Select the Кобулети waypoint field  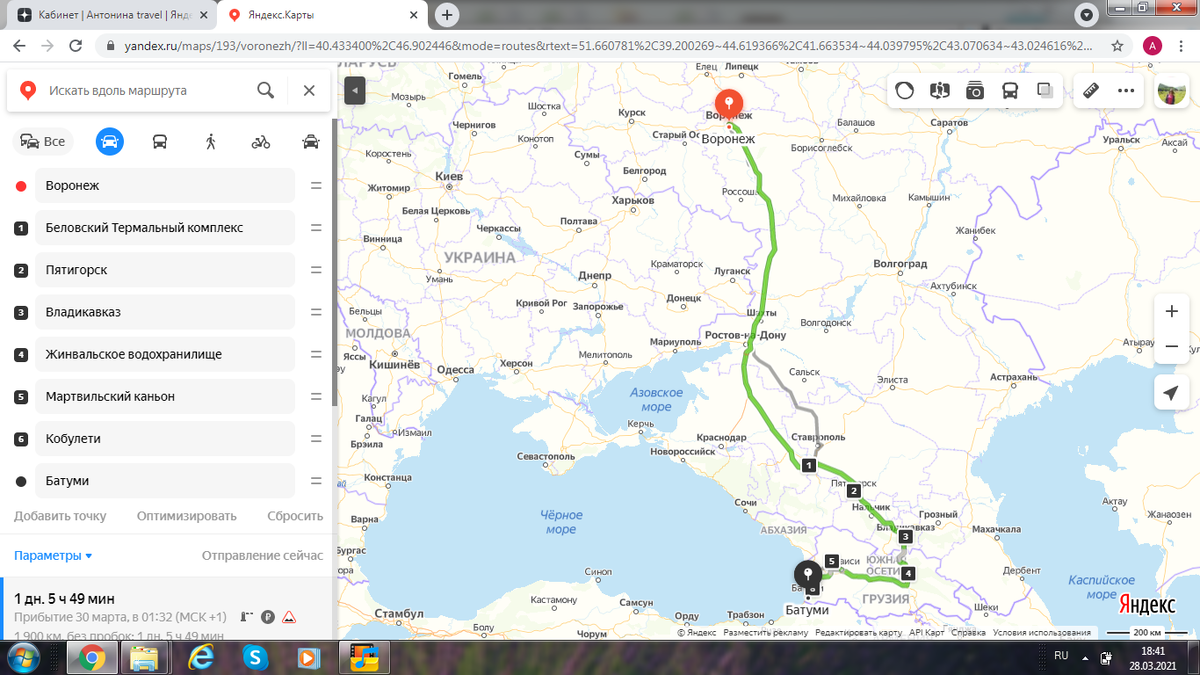[x=165, y=438]
